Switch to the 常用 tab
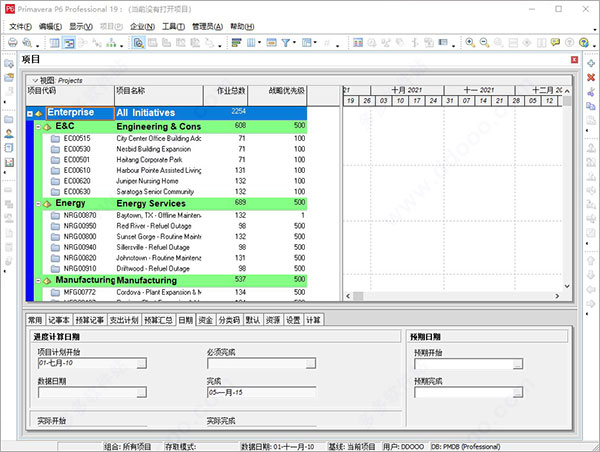Image resolution: width=600 pixels, height=452 pixels. point(36,320)
